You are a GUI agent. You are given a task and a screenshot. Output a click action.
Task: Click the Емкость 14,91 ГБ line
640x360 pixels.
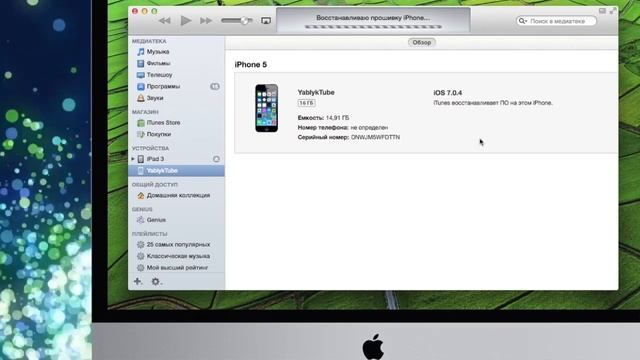click(323, 118)
